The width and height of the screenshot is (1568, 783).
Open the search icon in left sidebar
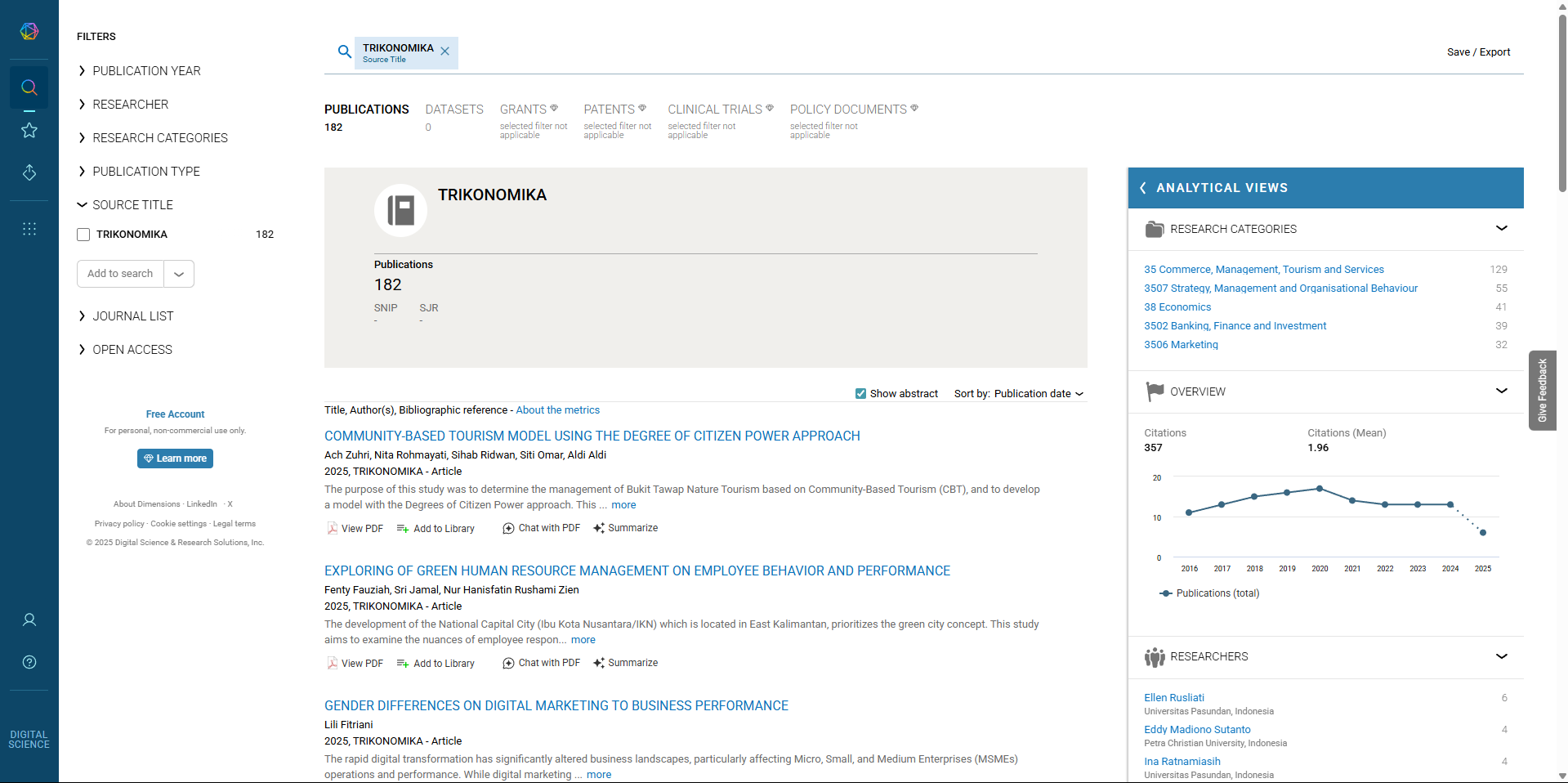click(x=29, y=87)
